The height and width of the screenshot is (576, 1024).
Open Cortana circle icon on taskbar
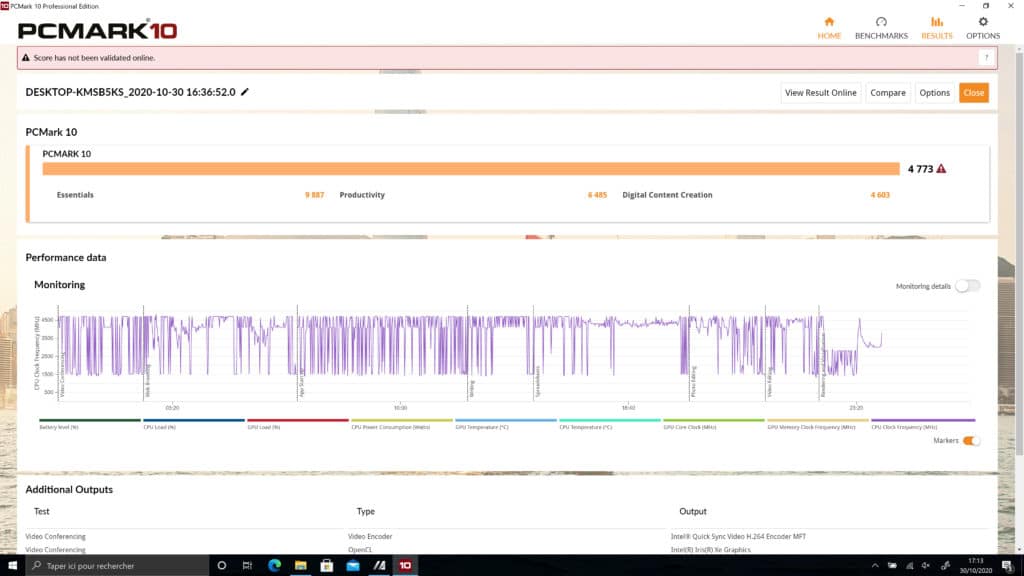pyautogui.click(x=221, y=566)
